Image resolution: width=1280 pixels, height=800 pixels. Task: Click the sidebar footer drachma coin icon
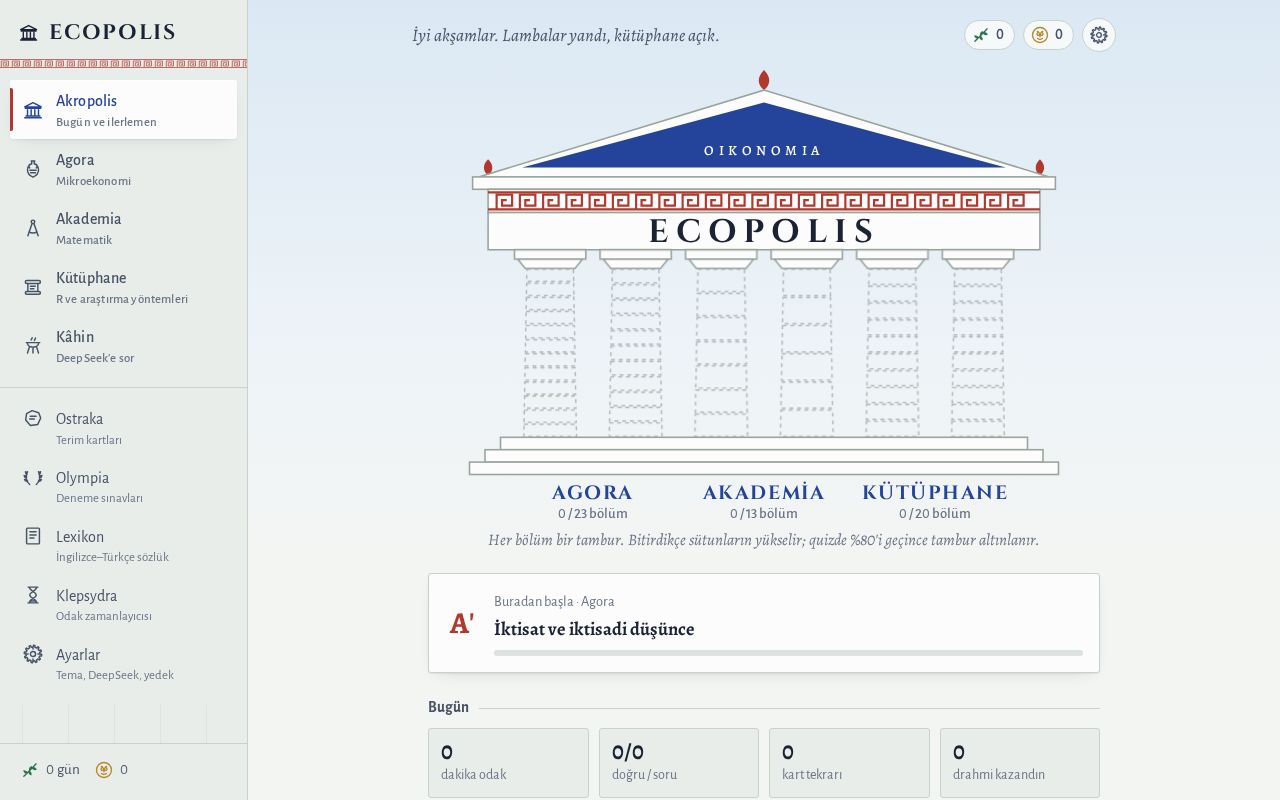coord(104,770)
